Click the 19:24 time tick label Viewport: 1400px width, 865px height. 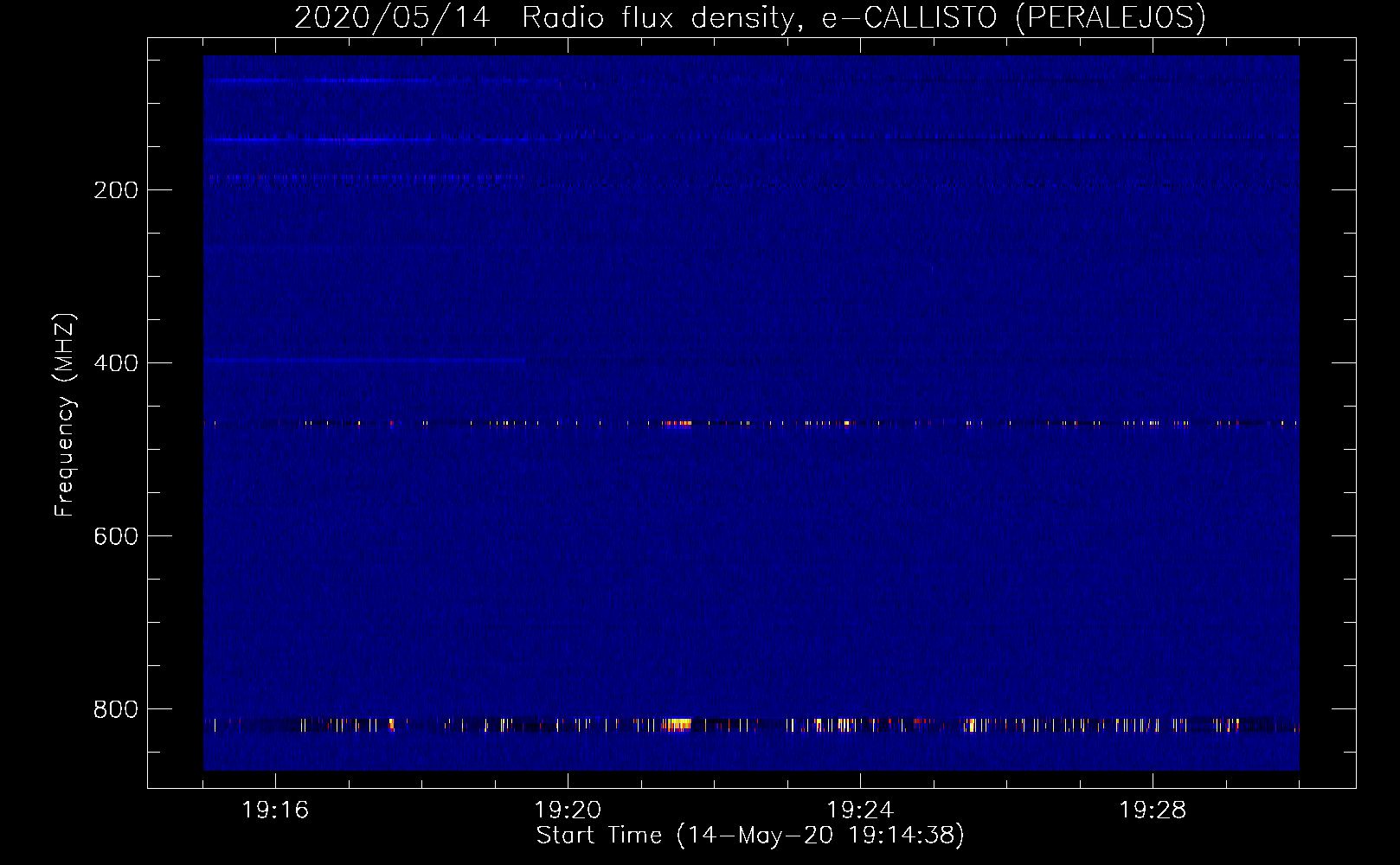(x=860, y=811)
